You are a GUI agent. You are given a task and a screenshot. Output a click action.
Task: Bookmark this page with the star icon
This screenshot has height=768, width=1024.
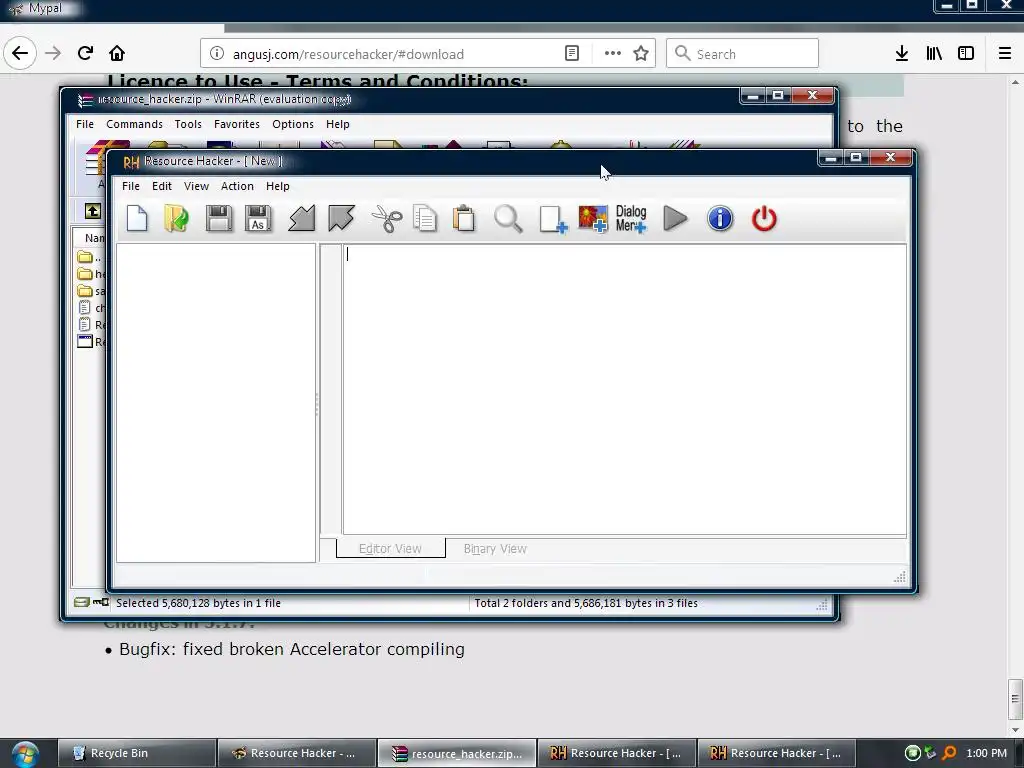coord(641,54)
